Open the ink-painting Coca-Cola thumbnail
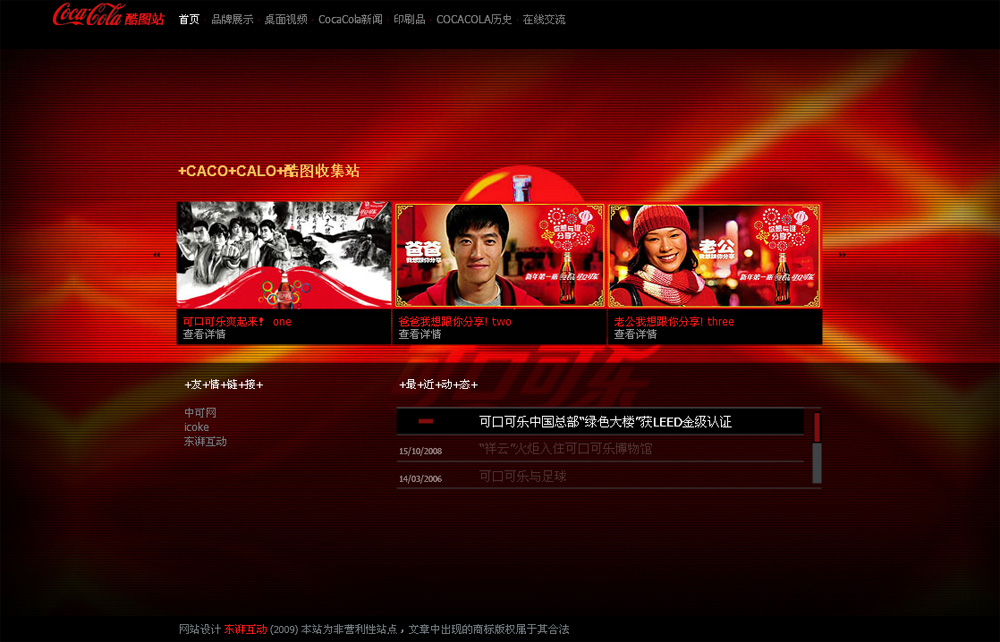This screenshot has width=1000, height=642. tap(284, 255)
